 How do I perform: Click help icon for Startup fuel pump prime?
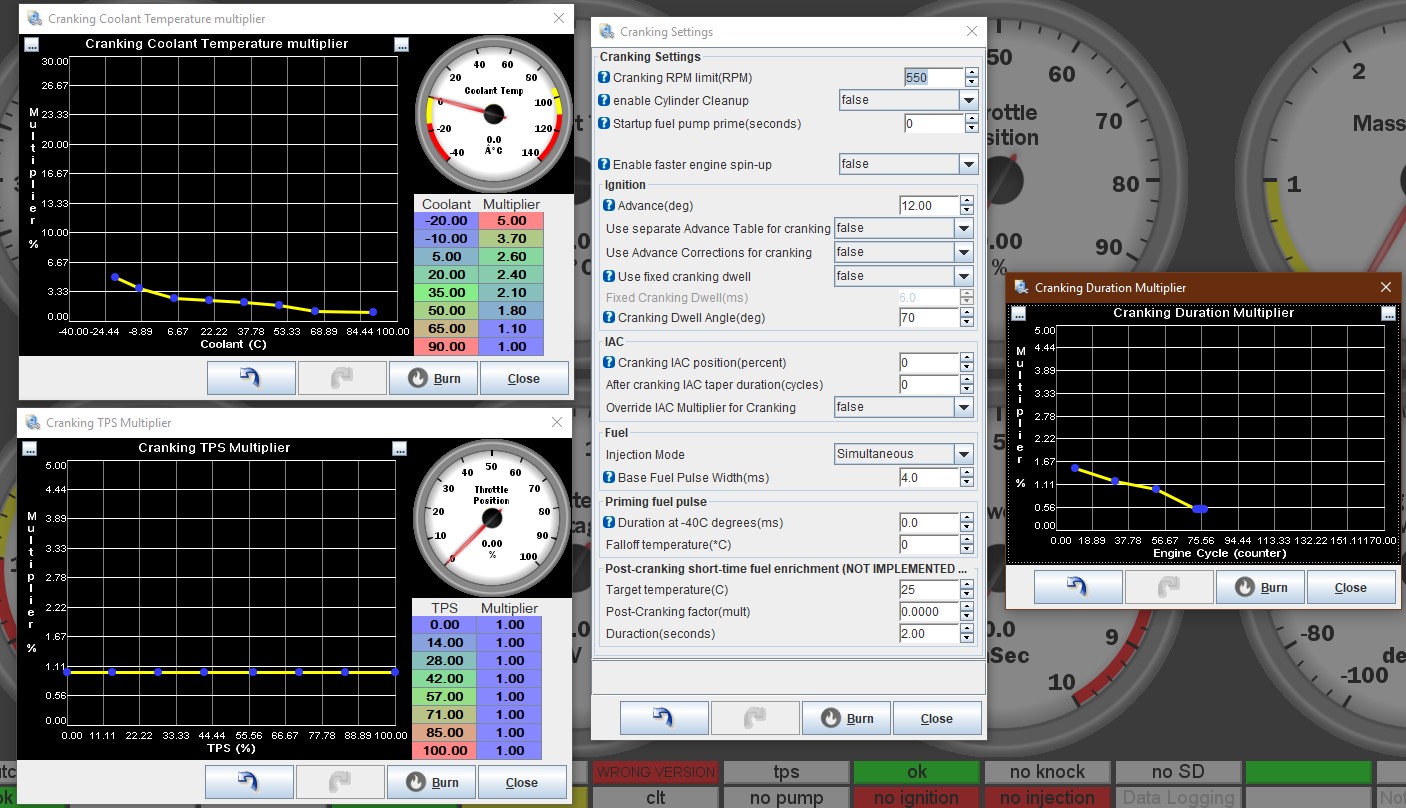(604, 124)
